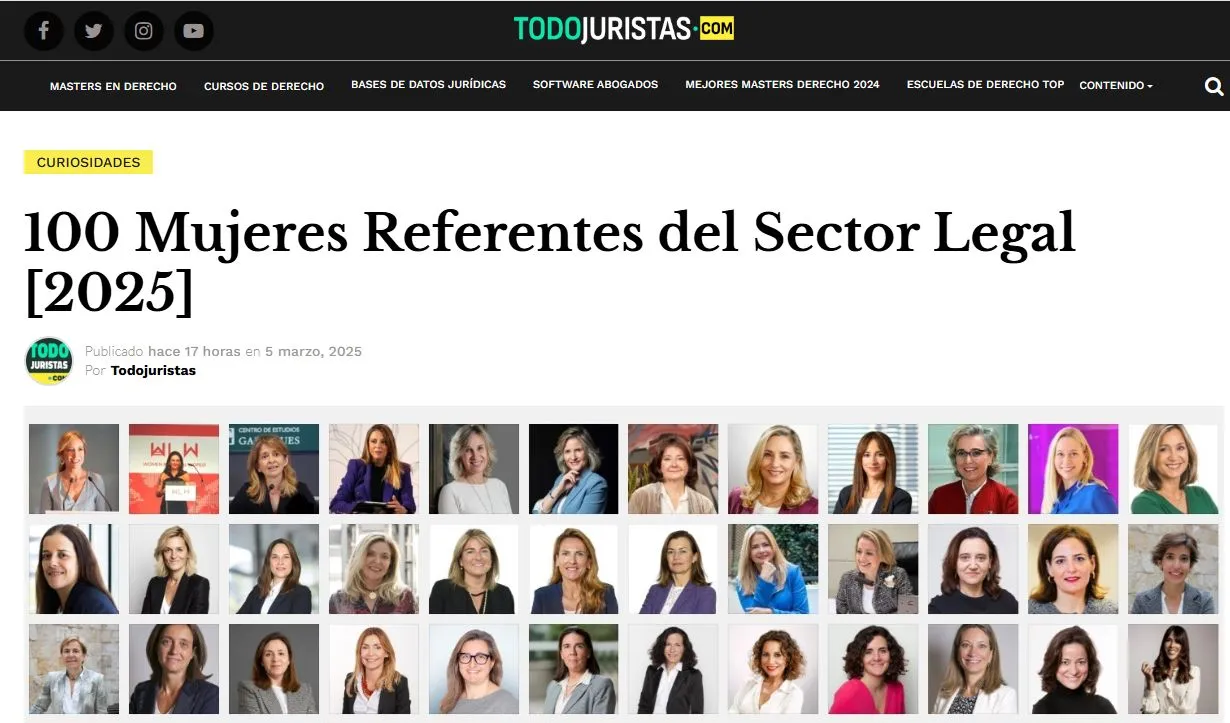
Task: Click the search magnifier icon
Action: pyautogui.click(x=1214, y=86)
